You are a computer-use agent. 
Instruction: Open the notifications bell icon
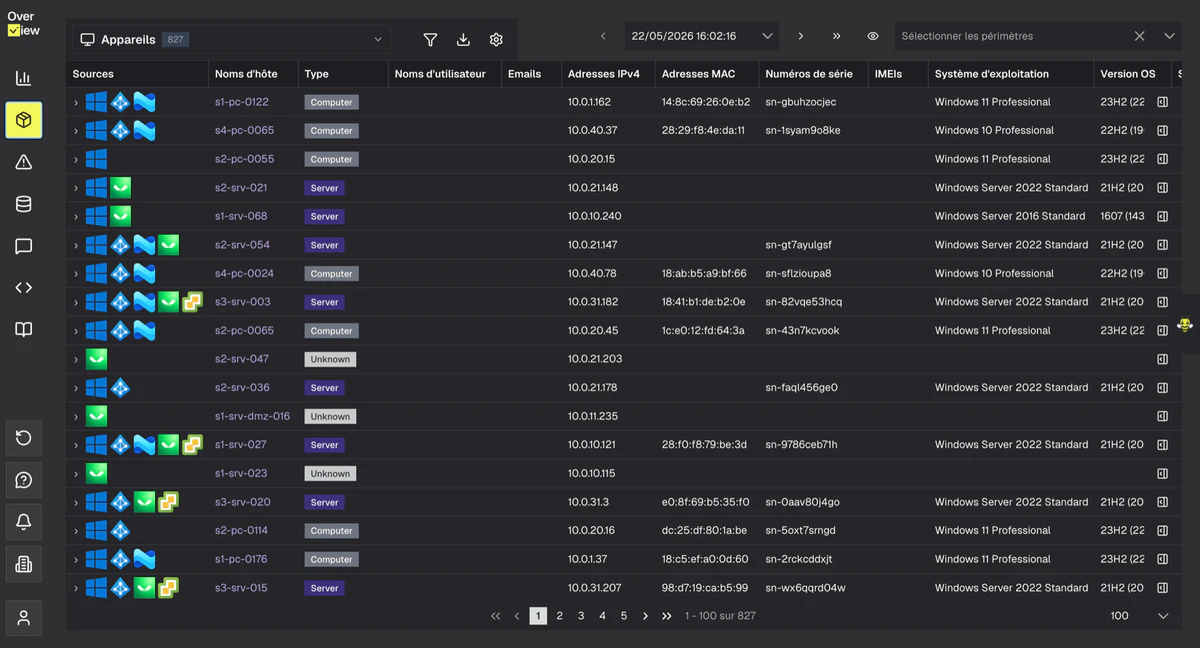pos(24,522)
